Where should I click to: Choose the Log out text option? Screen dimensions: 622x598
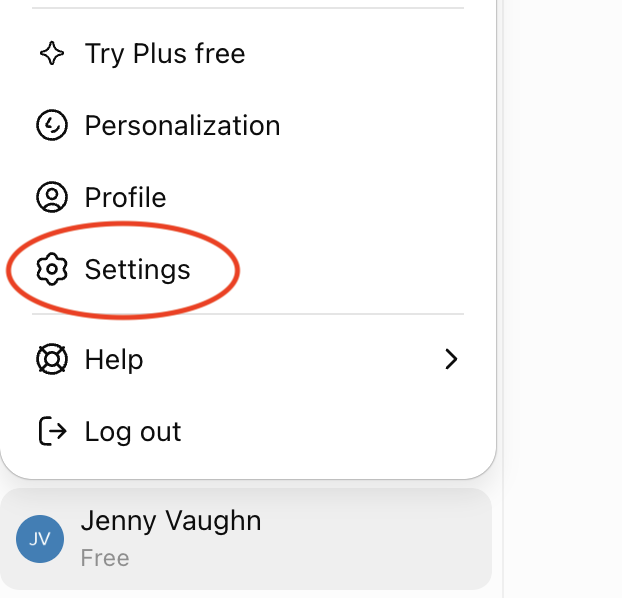tap(133, 432)
